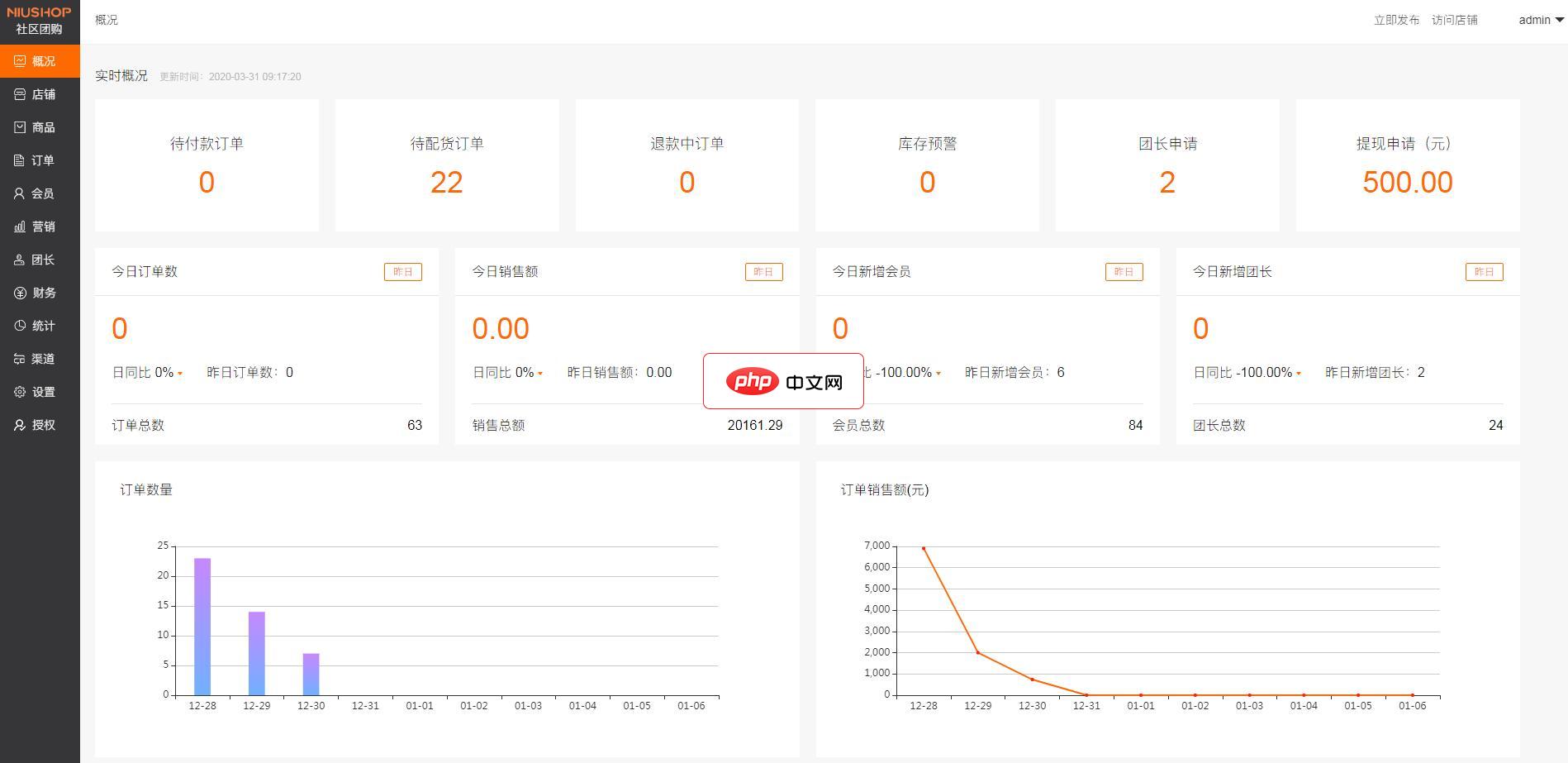Select the 商品 icon in the sidebar
The height and width of the screenshot is (763, 1568).
point(39,127)
